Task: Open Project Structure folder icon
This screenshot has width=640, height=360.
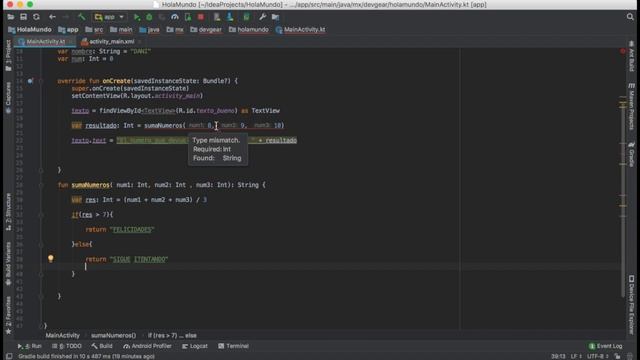Action: pos(276,17)
